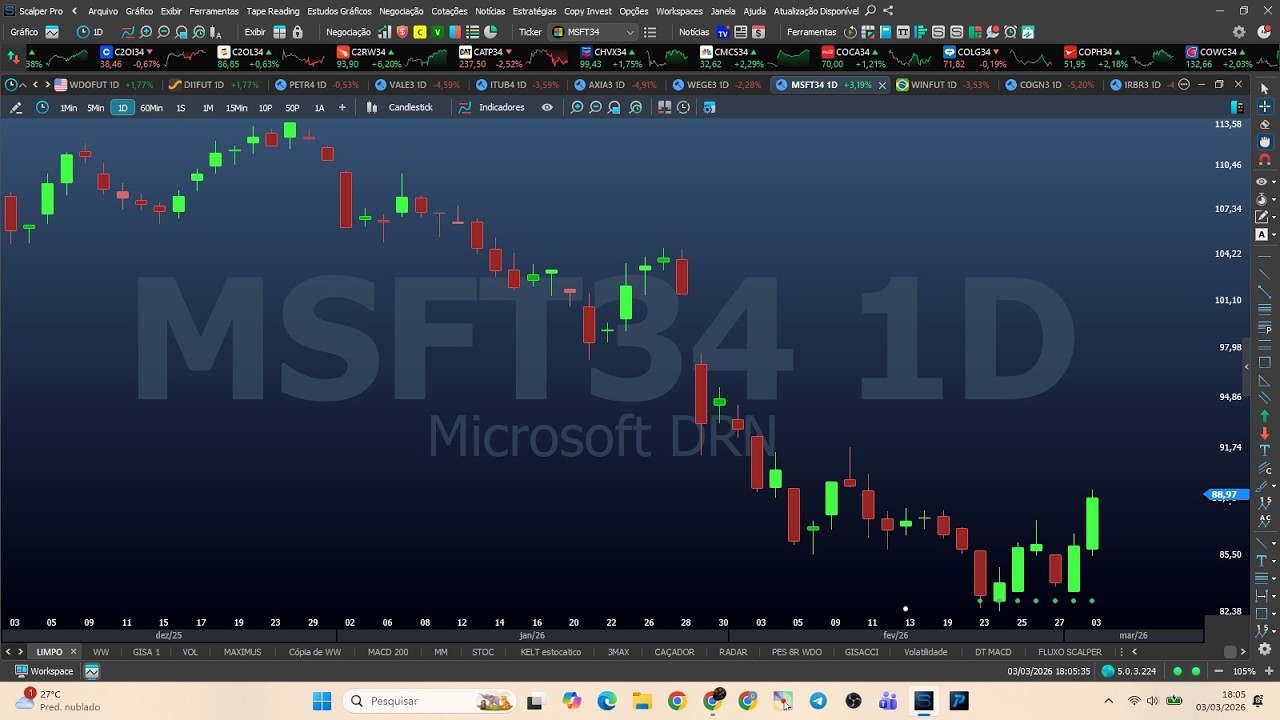Click the chart icon beside Workspace
The height and width of the screenshot is (720, 1280).
click(x=92, y=671)
